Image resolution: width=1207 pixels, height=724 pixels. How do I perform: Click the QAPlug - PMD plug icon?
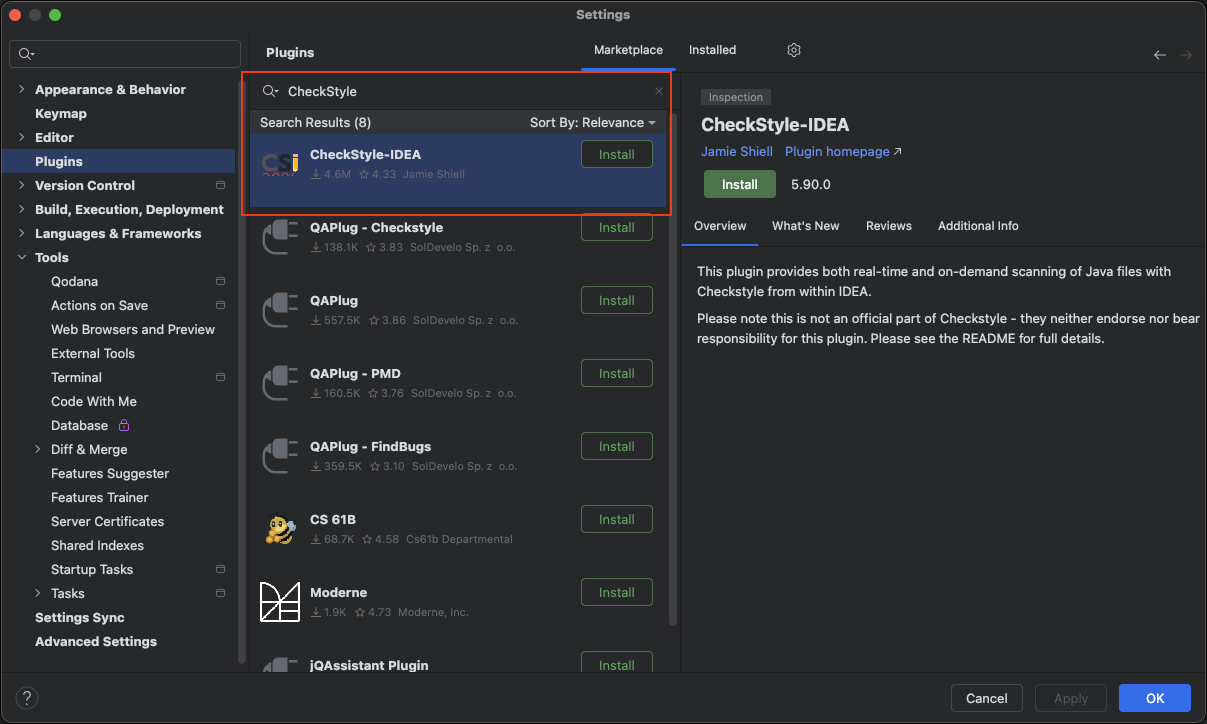point(280,383)
